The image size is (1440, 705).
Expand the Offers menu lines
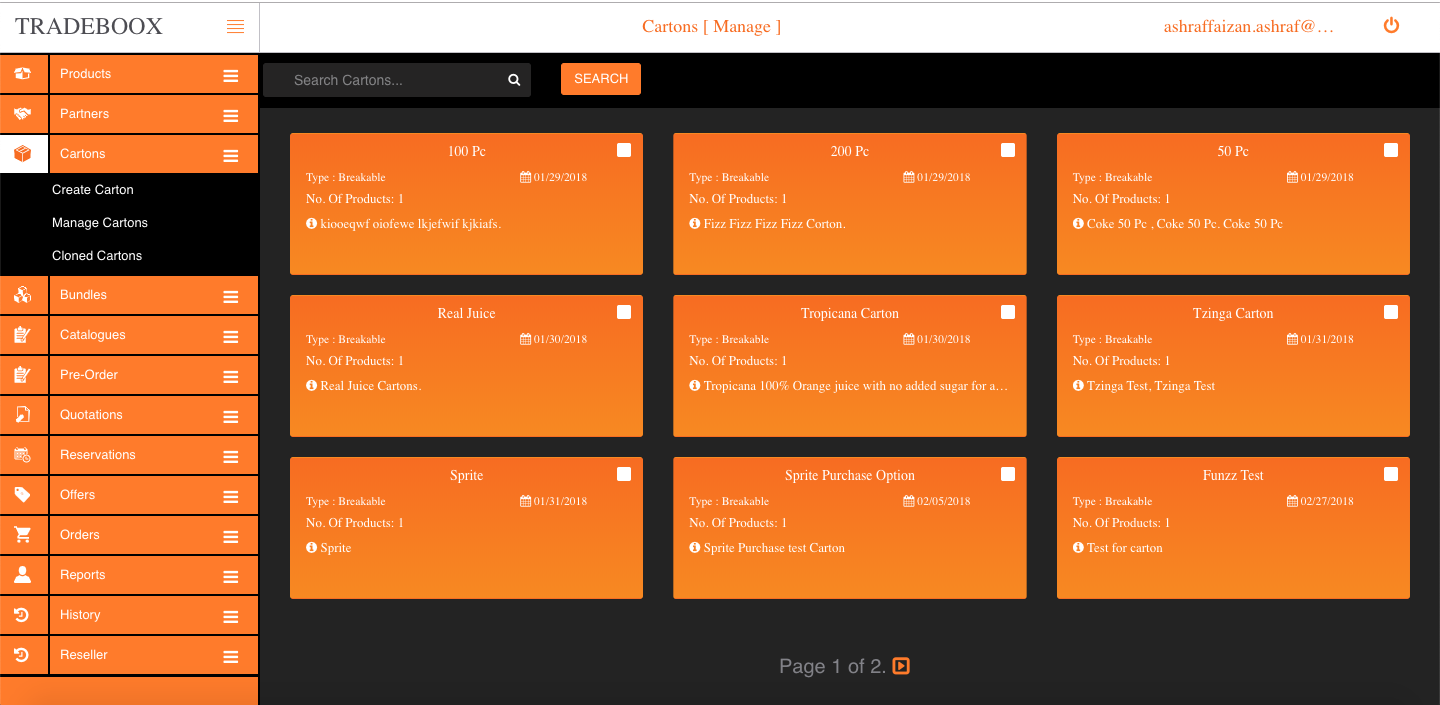click(x=231, y=497)
